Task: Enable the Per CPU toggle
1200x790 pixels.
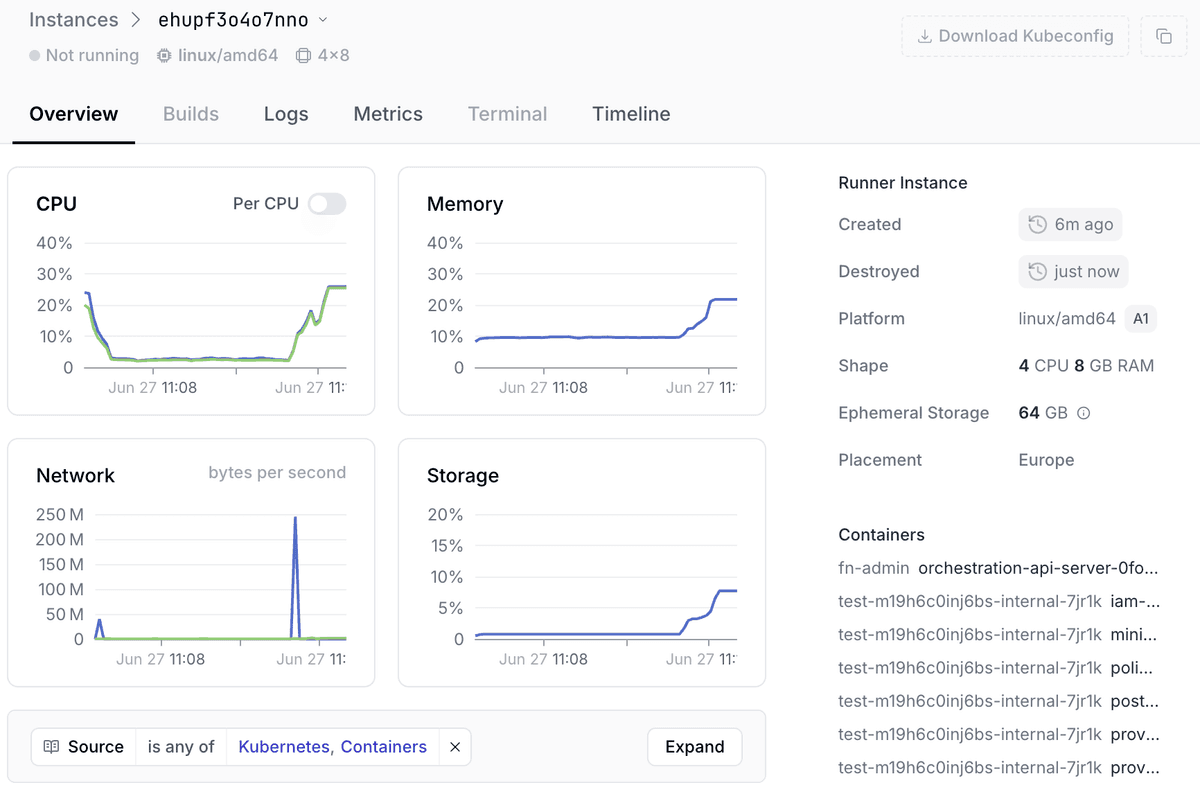Action: (x=325, y=202)
